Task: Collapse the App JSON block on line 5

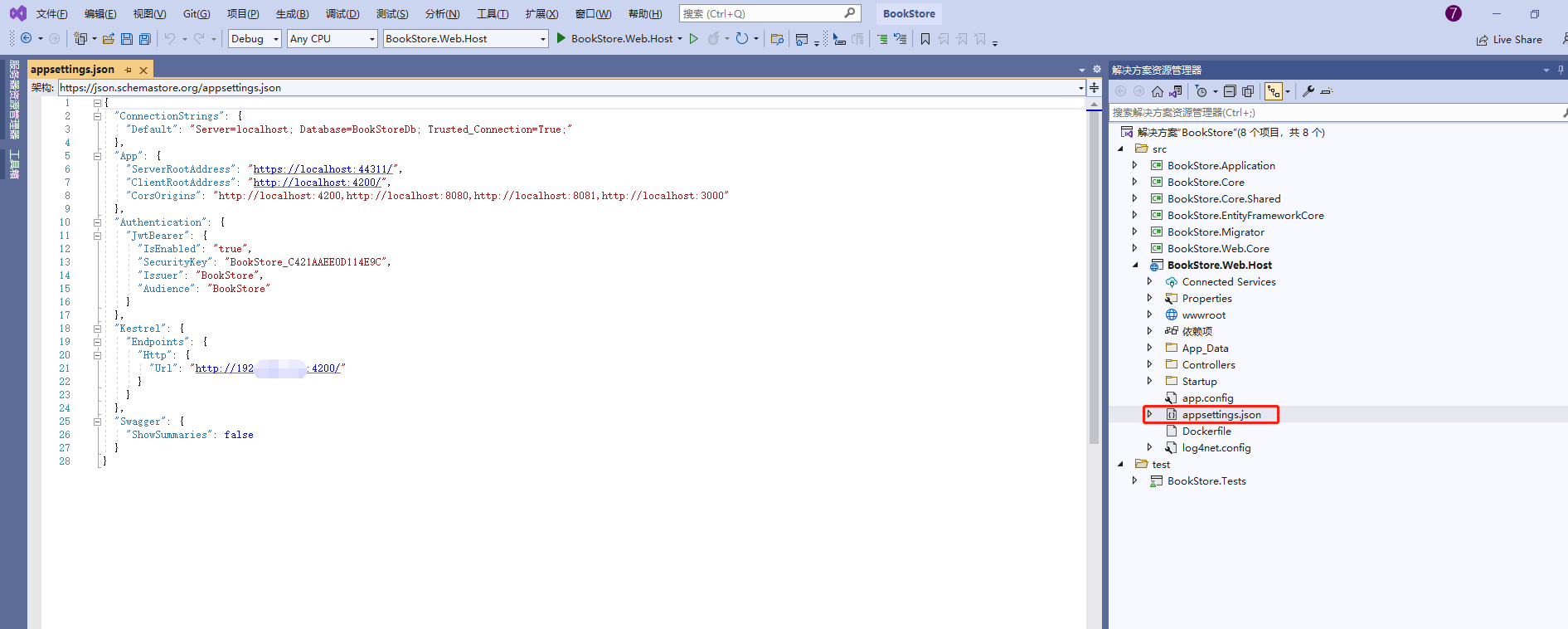Action: (97, 156)
